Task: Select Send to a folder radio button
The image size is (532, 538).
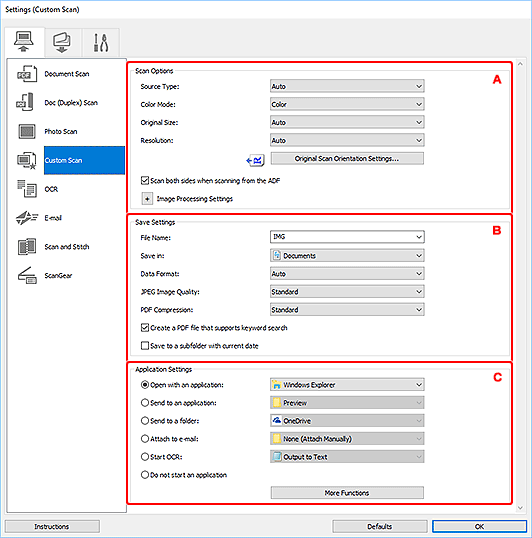Action: click(145, 421)
